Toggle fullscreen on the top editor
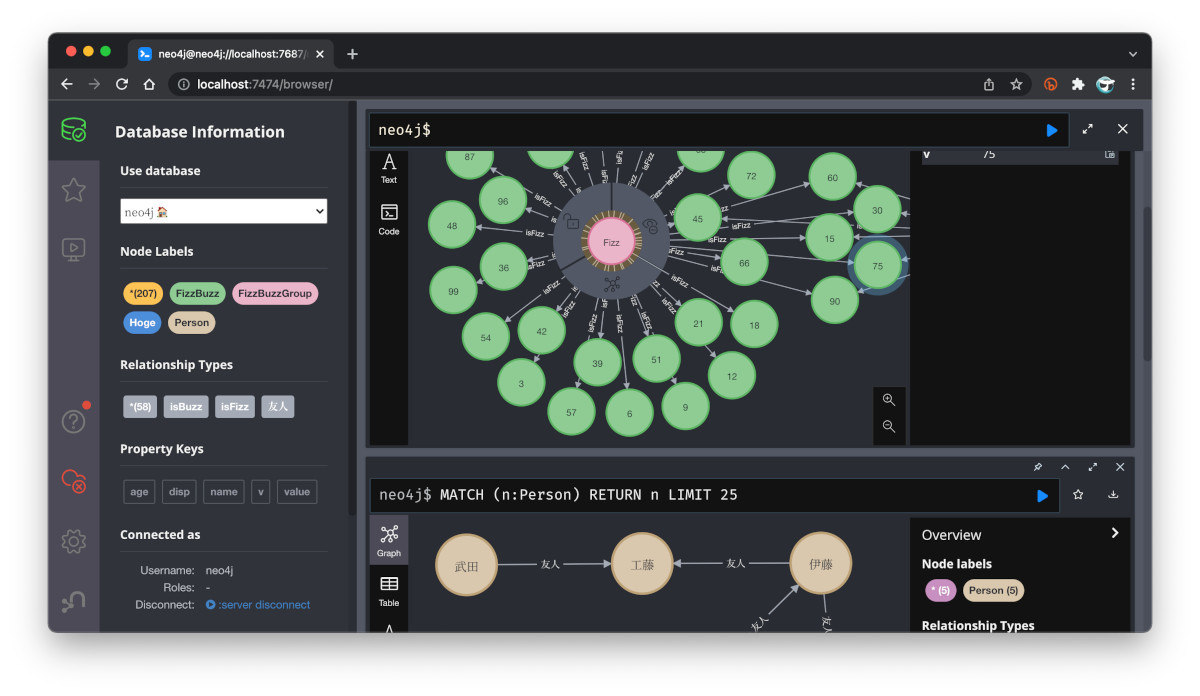Screen dimensions: 1200x696 (x=1087, y=130)
